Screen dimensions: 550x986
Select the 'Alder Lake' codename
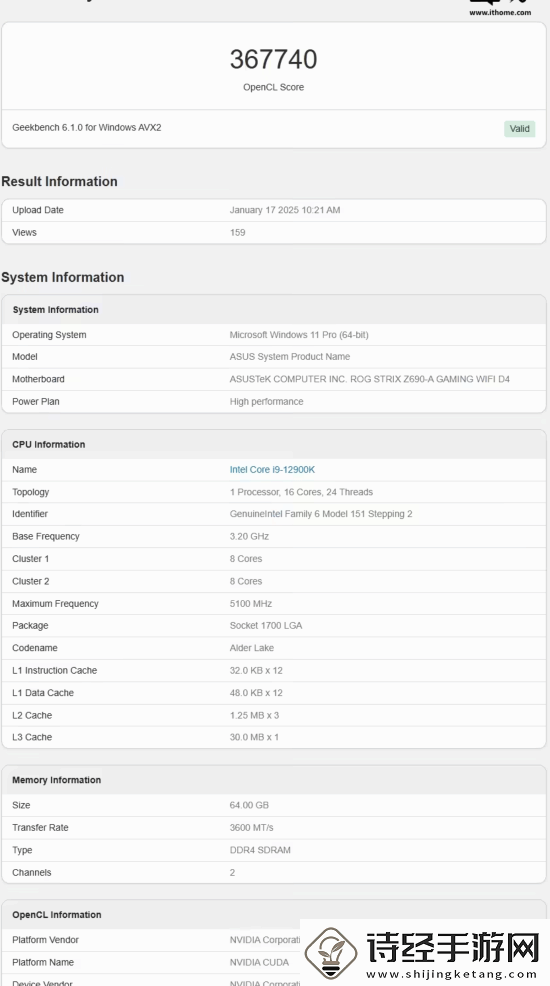pyautogui.click(x=251, y=648)
